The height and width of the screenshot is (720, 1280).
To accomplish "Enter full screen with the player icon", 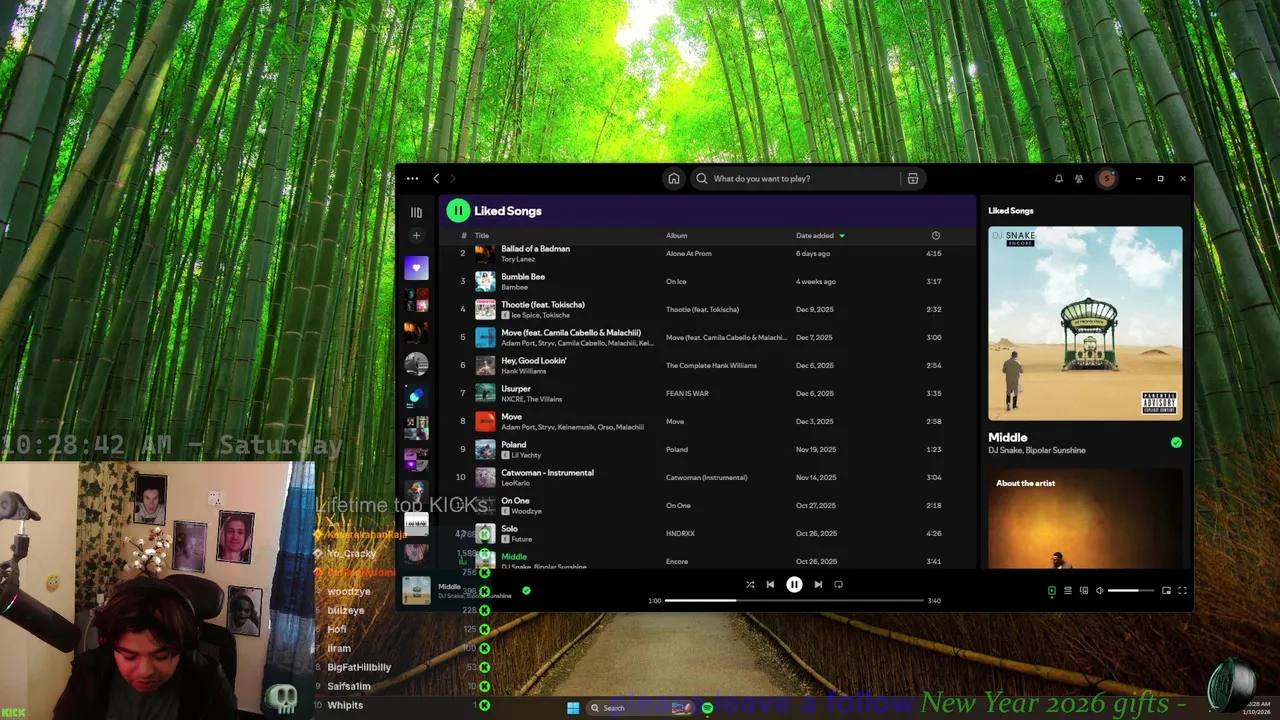I will pos(1182,591).
